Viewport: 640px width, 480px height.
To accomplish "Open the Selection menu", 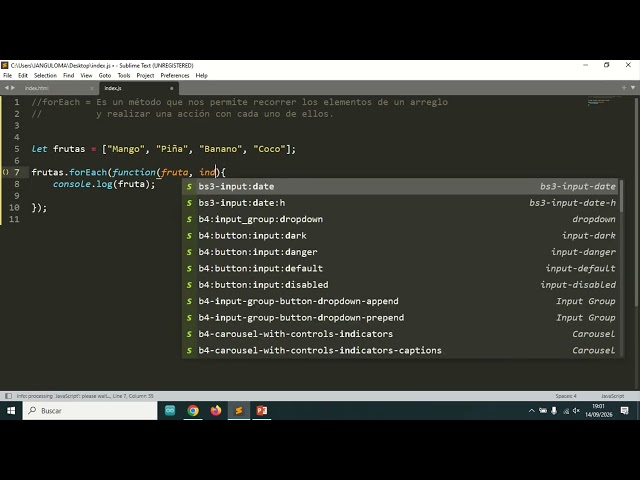I will [45, 76].
